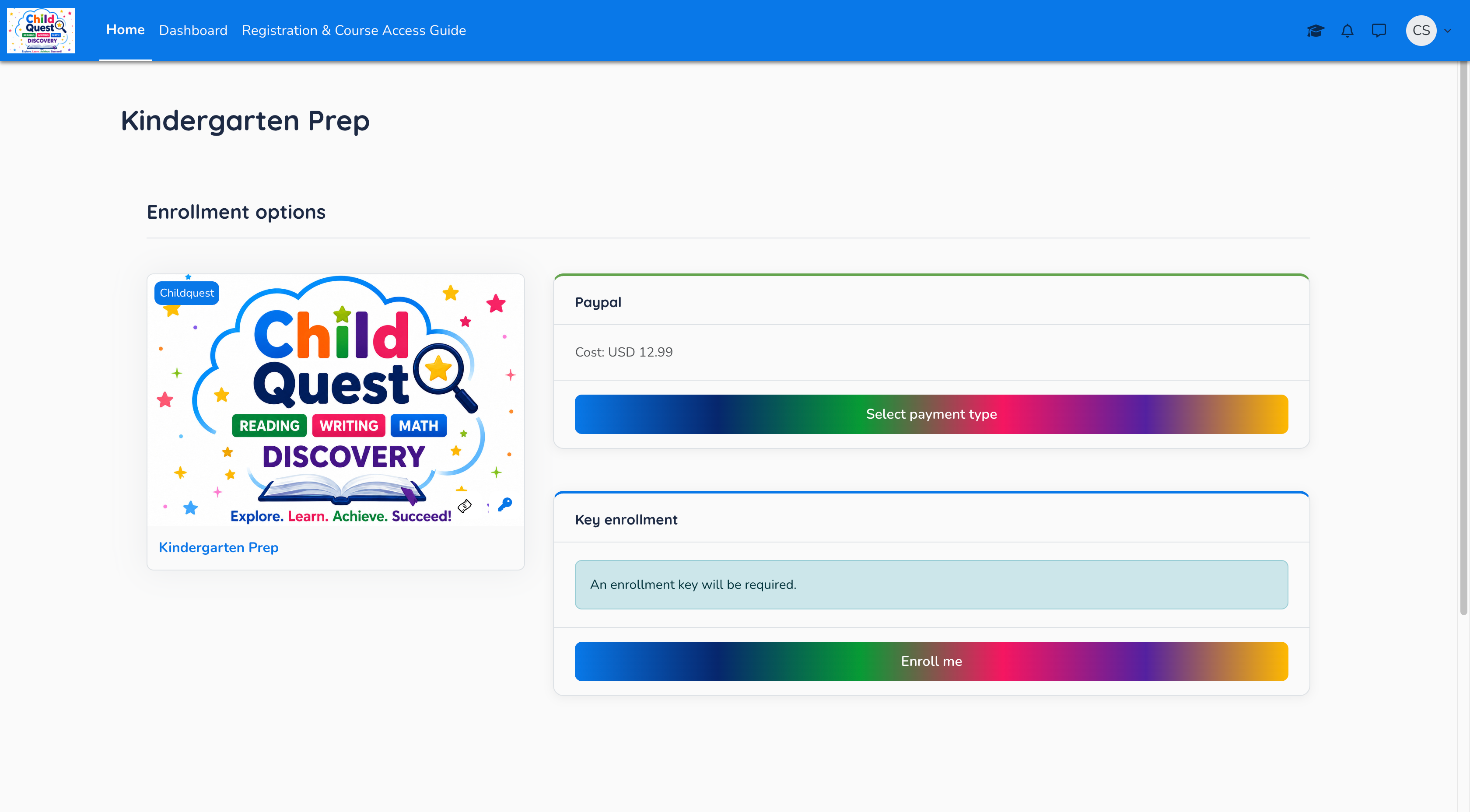Image resolution: width=1470 pixels, height=812 pixels.
Task: Click the "Enrollment options" heading
Action: pyautogui.click(x=236, y=212)
